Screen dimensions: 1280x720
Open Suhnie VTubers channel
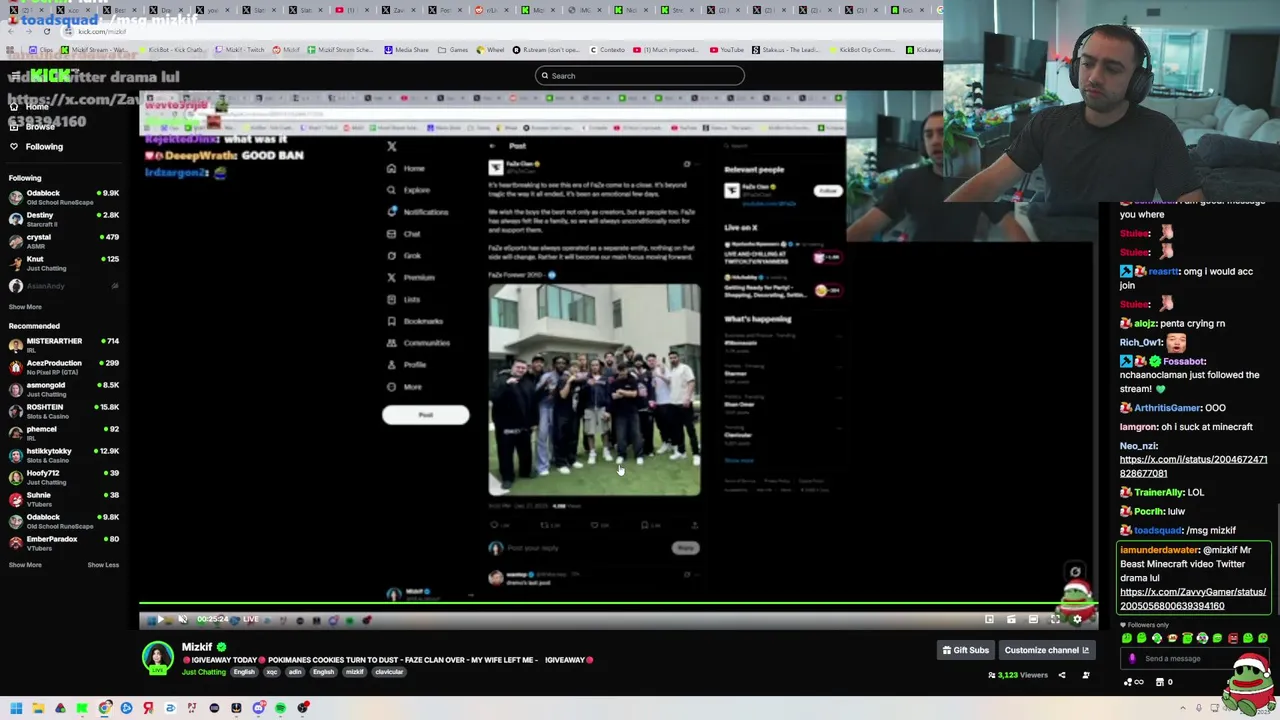64,499
